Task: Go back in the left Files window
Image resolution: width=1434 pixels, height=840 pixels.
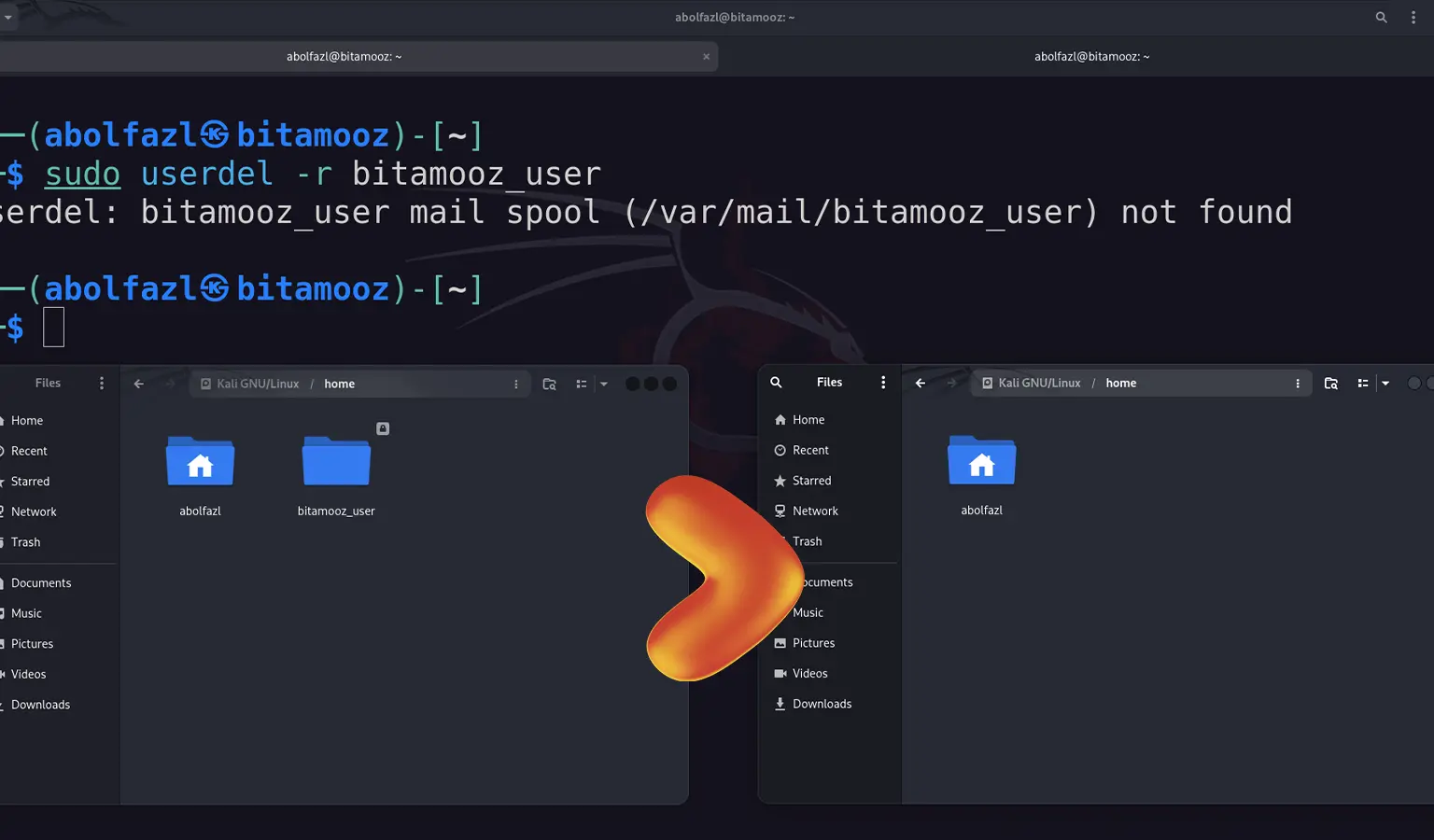Action: click(x=139, y=385)
